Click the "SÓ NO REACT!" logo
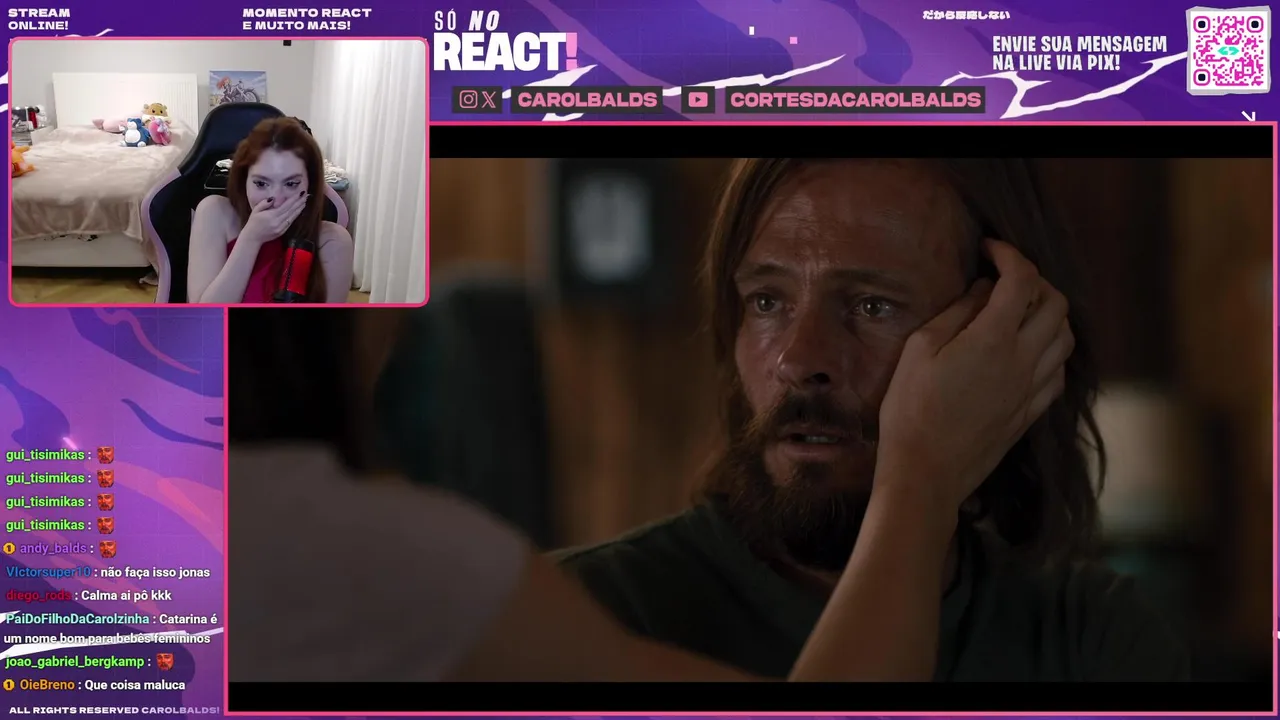Image resolution: width=1280 pixels, height=720 pixels. tap(505, 43)
